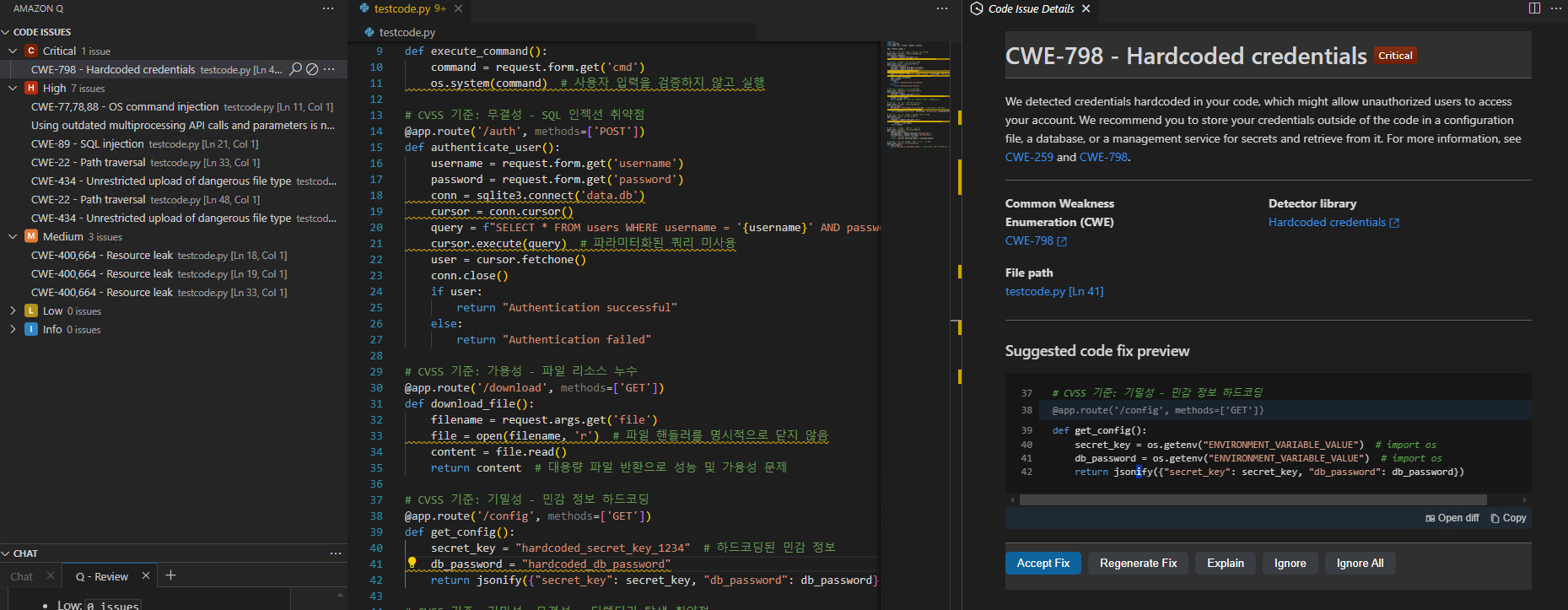Click the magnifier icon on CWE-798 issue row

[x=296, y=69]
